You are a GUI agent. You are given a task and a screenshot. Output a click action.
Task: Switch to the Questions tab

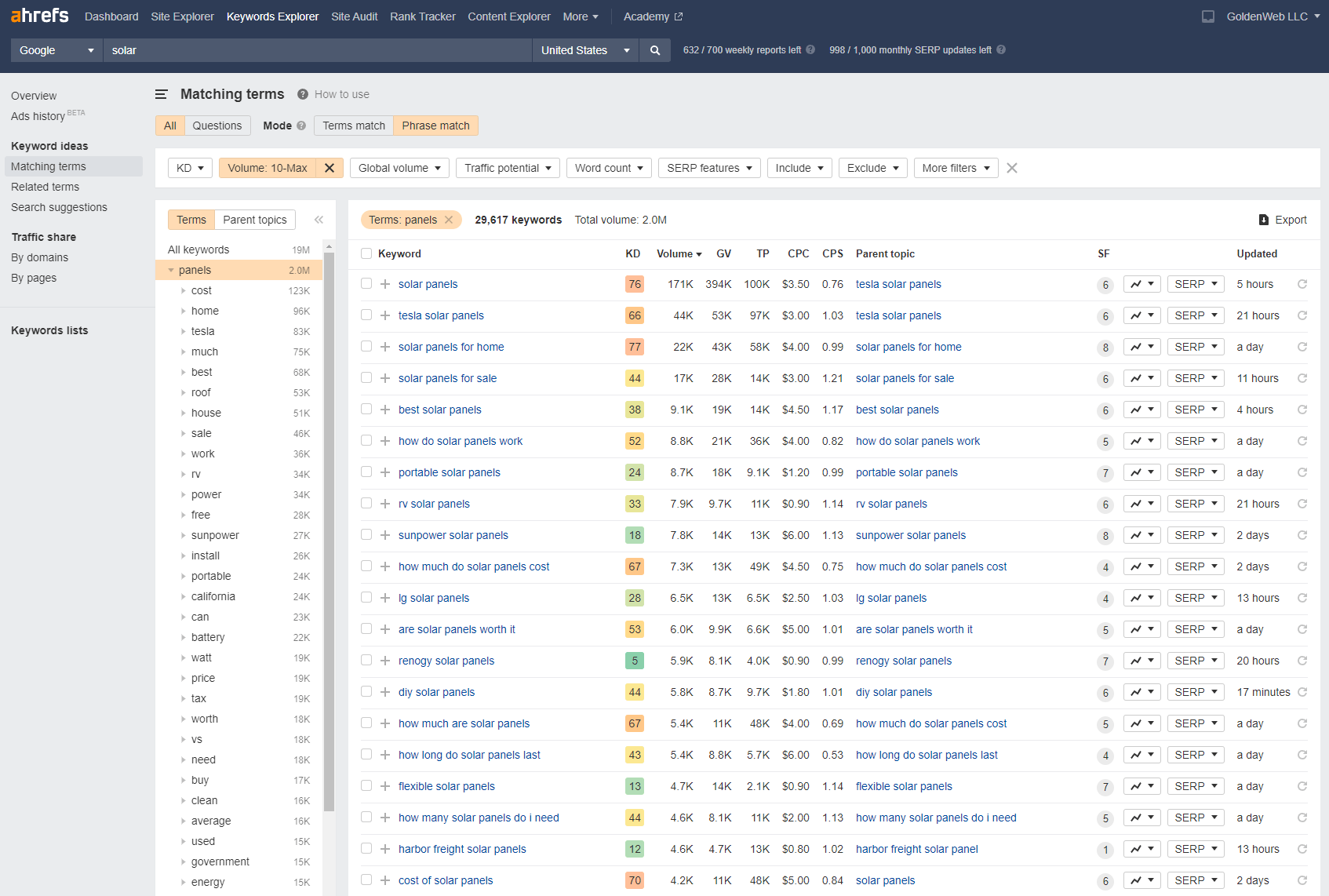(x=217, y=126)
